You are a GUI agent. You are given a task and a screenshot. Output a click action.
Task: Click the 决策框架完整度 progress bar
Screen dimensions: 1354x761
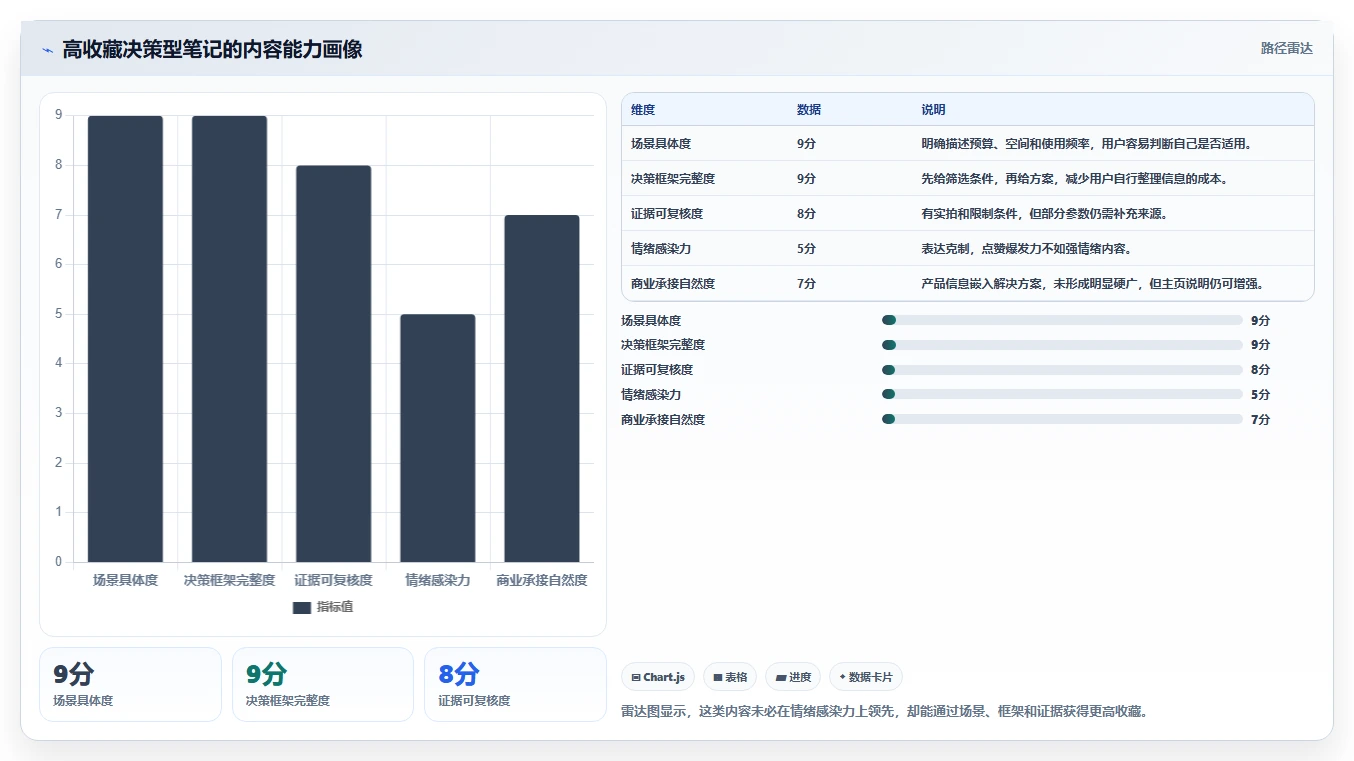pos(1062,345)
